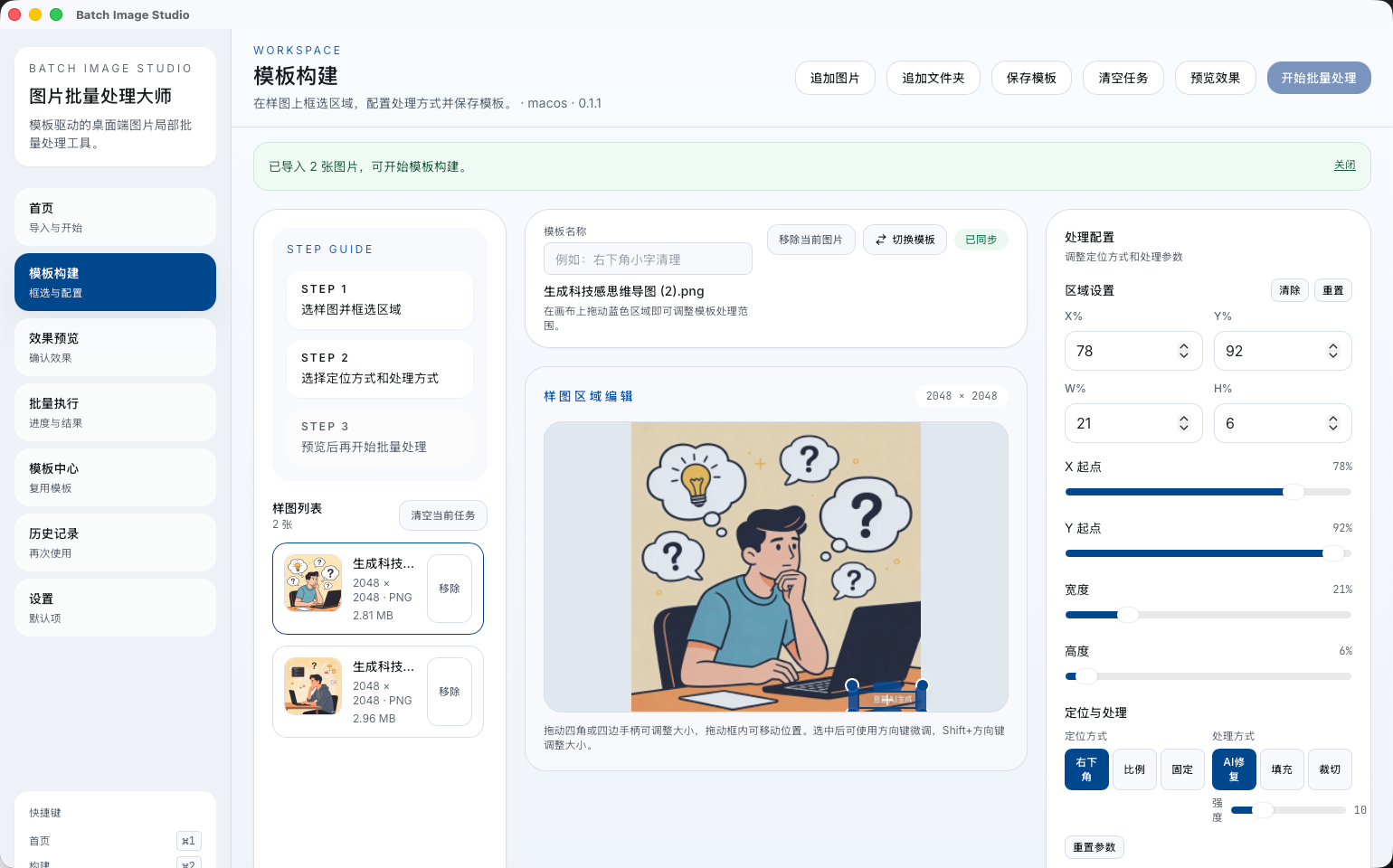Enable 填充 processing mode
Screen dimensions: 1393x868
(1282, 769)
